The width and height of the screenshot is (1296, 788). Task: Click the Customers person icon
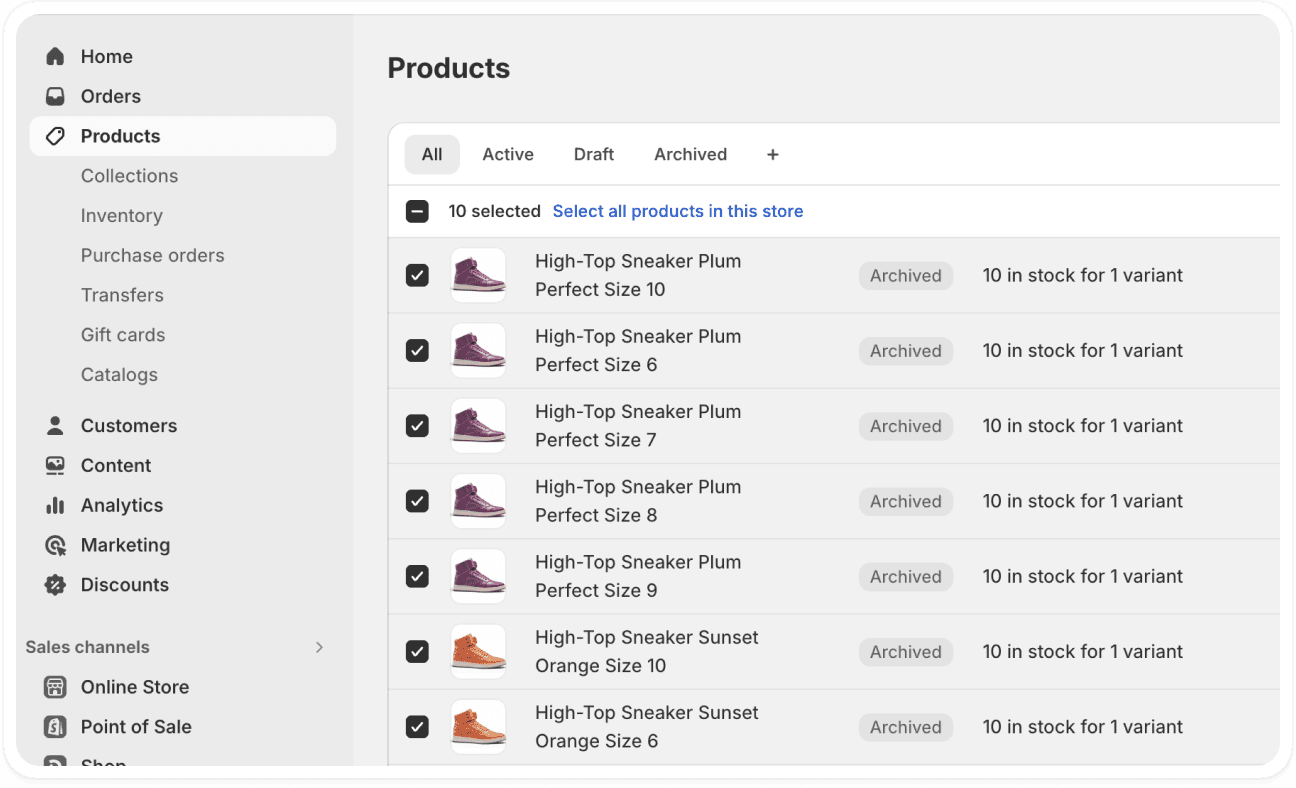pos(55,425)
